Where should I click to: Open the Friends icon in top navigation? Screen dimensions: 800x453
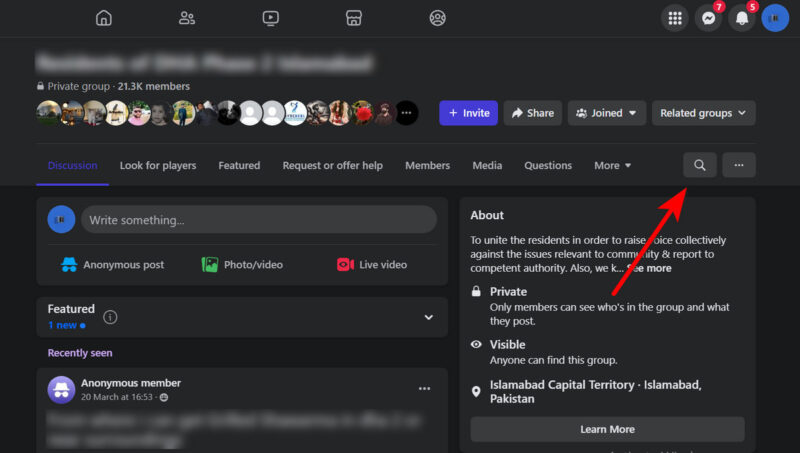pyautogui.click(x=187, y=18)
